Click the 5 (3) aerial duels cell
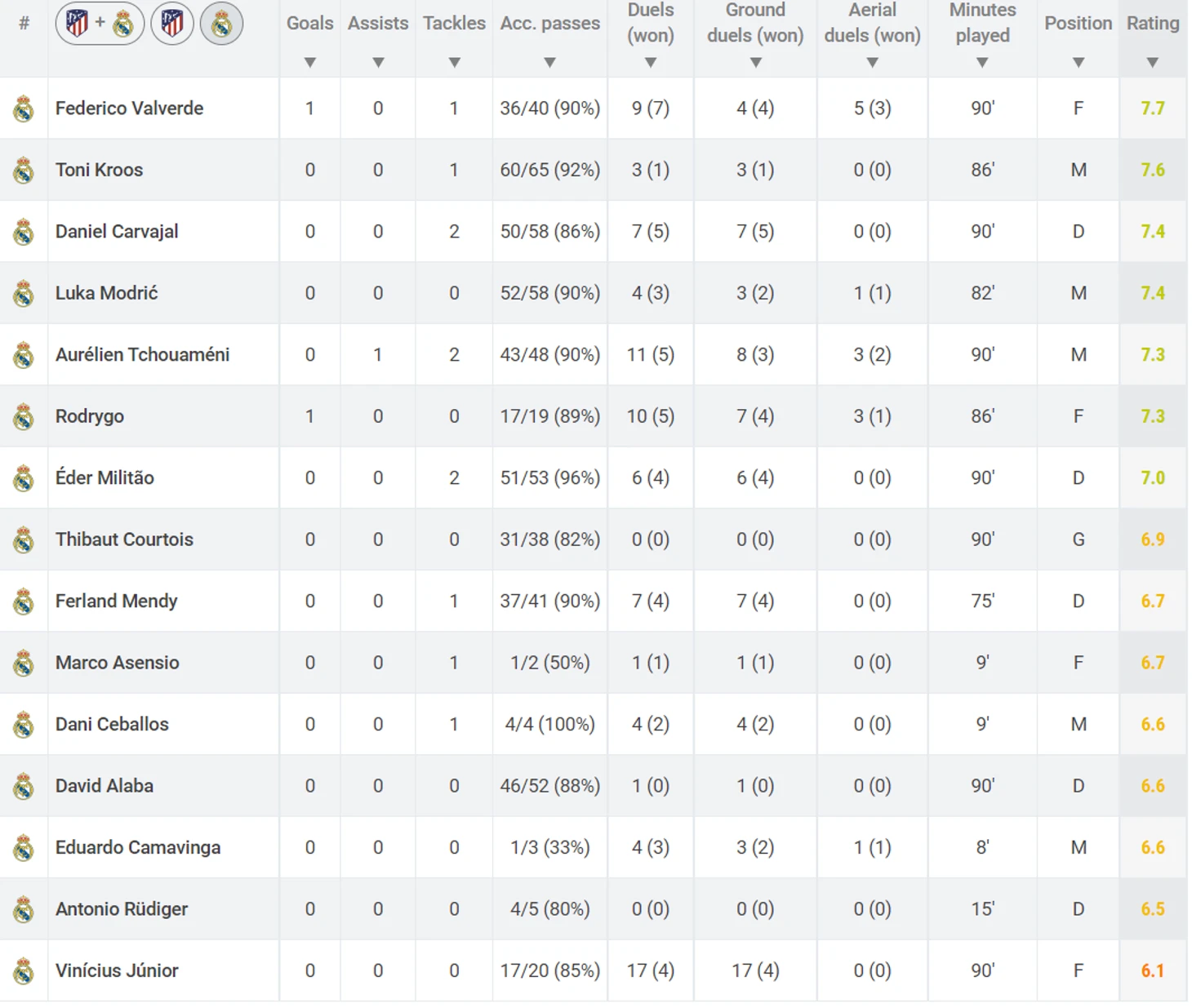Image resolution: width=1192 pixels, height=1008 pixels. [873, 108]
